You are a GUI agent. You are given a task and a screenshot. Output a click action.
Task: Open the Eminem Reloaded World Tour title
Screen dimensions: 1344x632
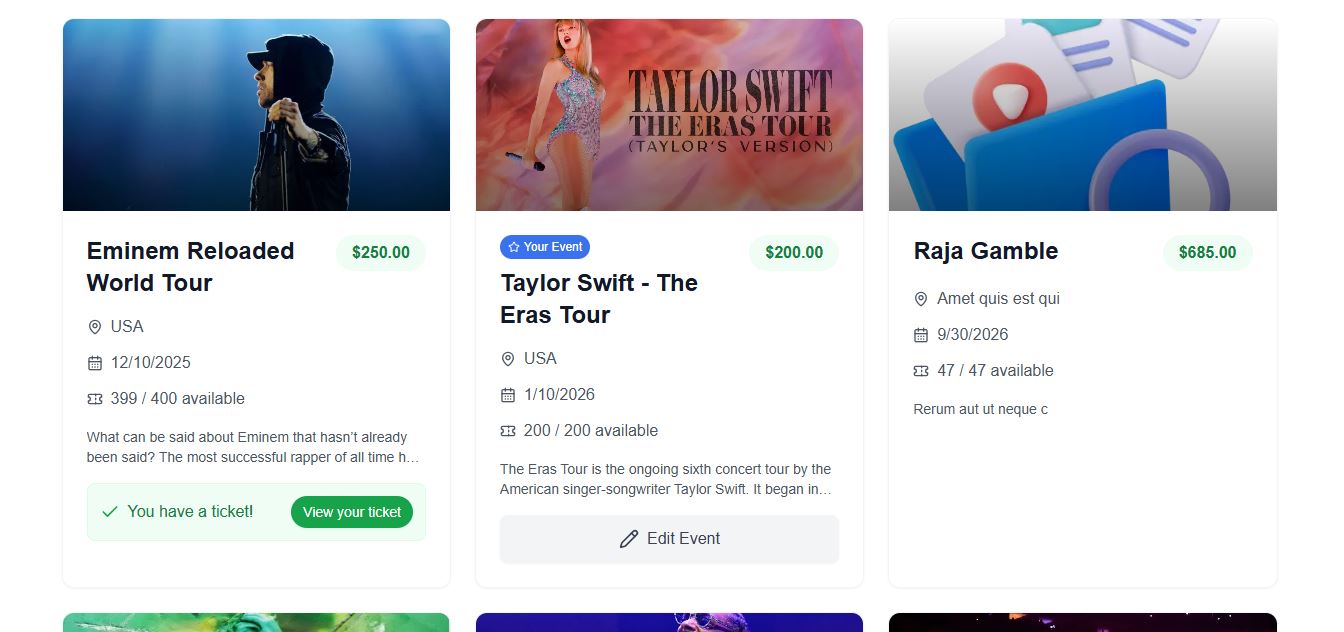[191, 267]
